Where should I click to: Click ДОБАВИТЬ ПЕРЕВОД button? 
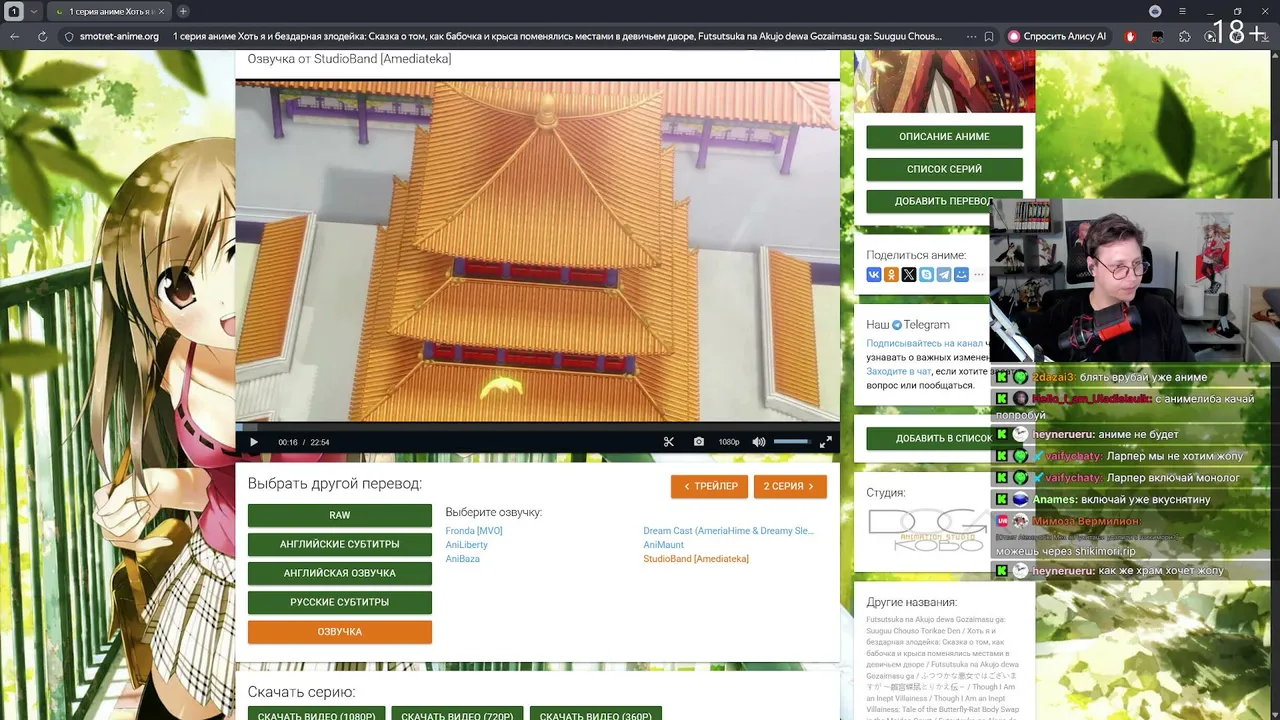[x=945, y=201]
